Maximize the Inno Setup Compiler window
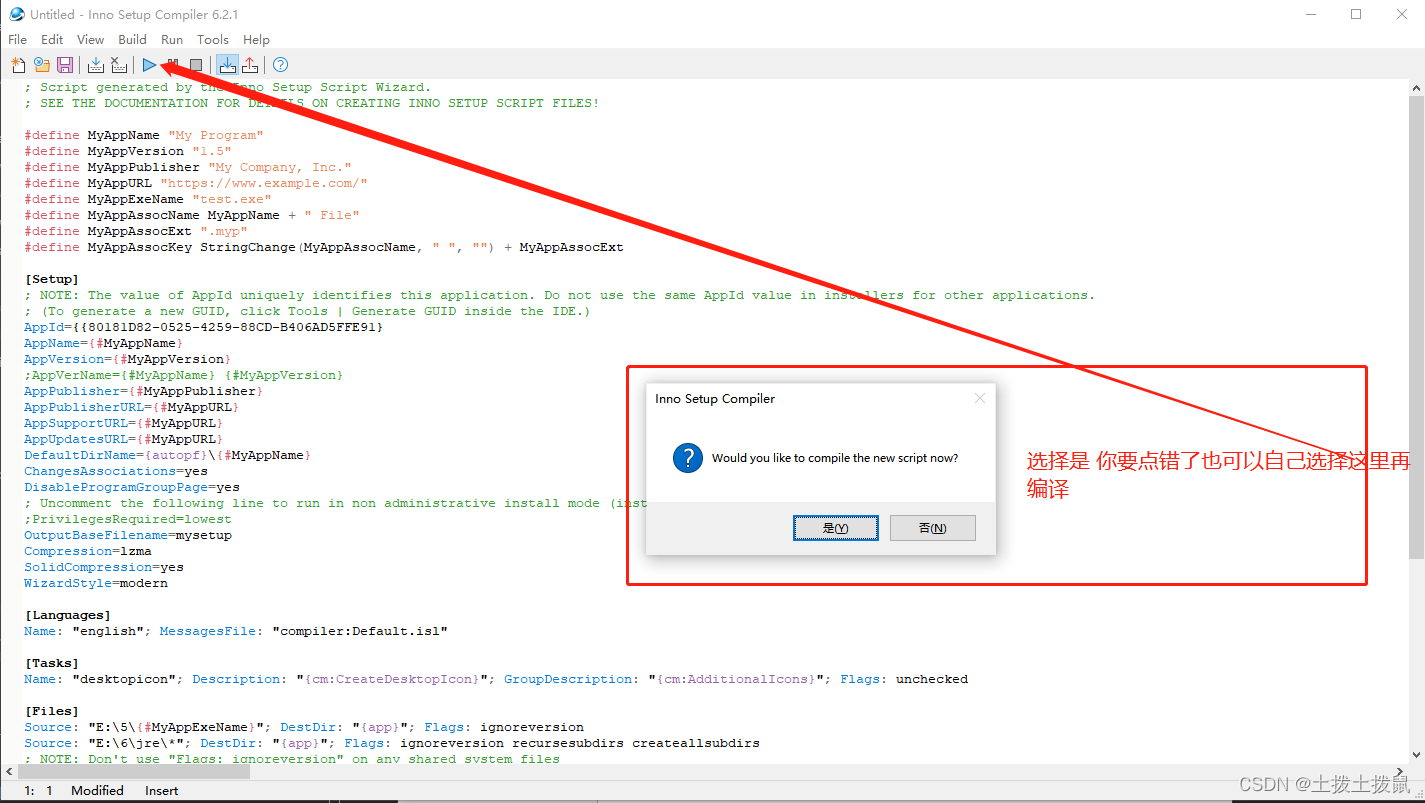This screenshot has width=1425, height=803. [1356, 14]
